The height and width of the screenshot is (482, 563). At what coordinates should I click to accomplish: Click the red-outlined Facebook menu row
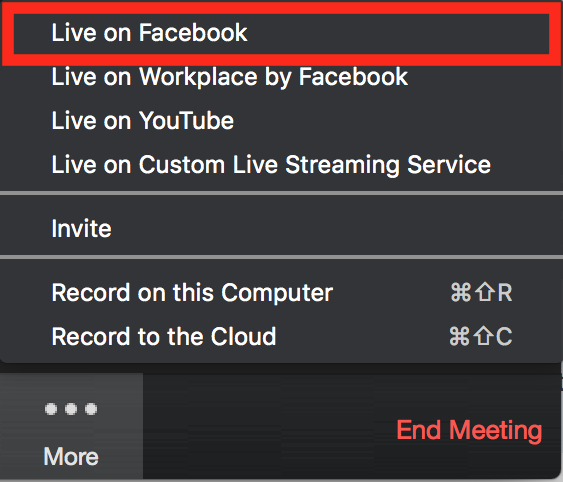(x=282, y=34)
